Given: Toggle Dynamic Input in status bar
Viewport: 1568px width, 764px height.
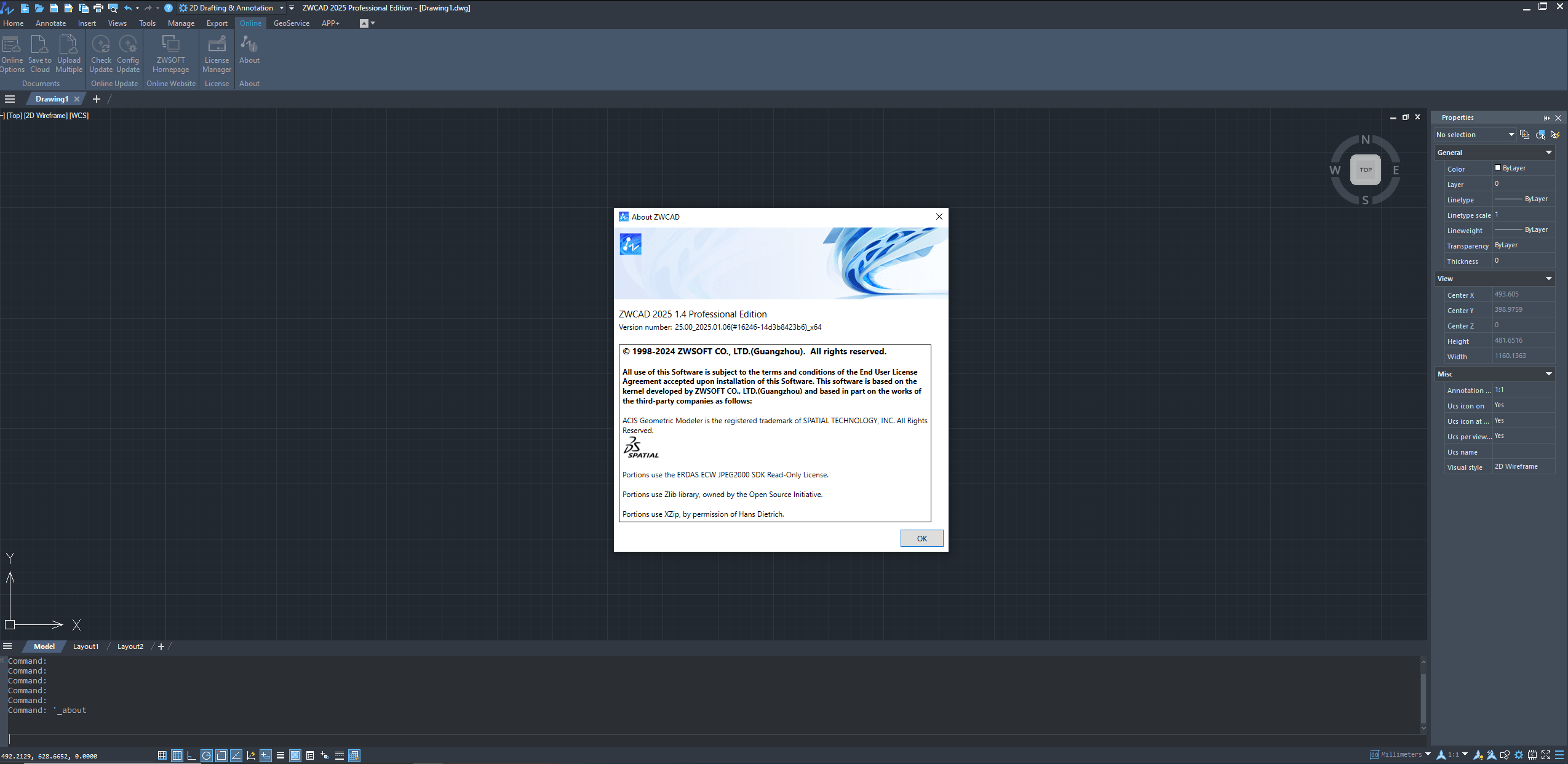Looking at the screenshot, I should pyautogui.click(x=266, y=755).
